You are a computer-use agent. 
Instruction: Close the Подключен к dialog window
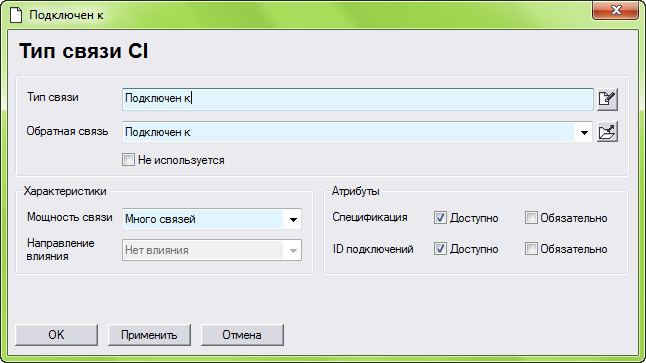coord(616,10)
